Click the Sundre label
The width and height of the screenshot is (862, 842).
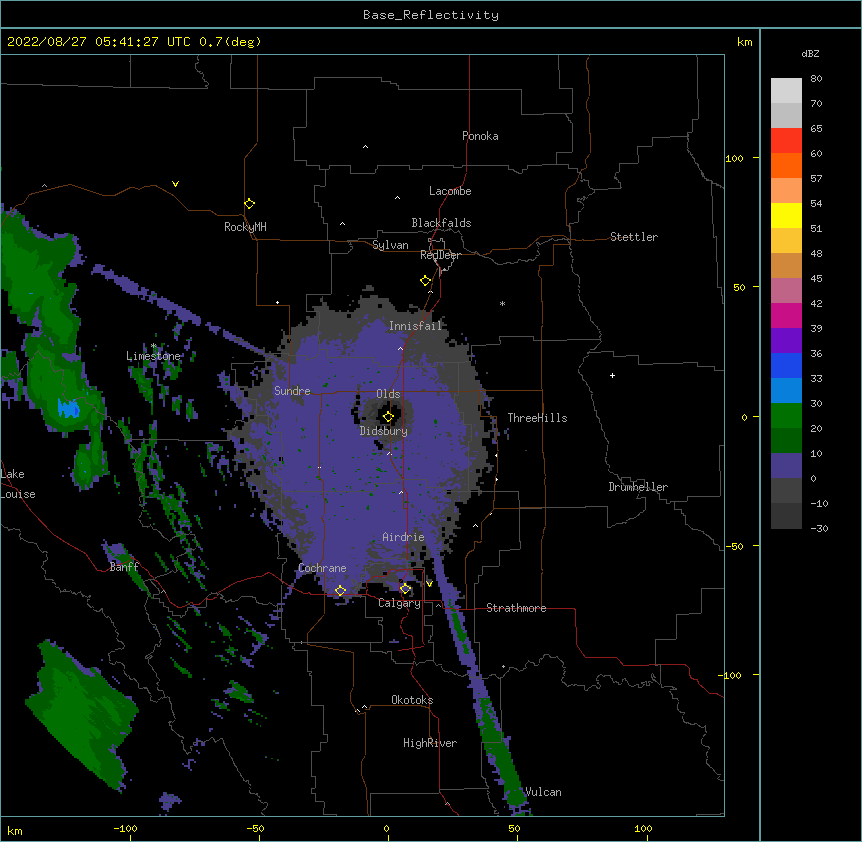[292, 391]
